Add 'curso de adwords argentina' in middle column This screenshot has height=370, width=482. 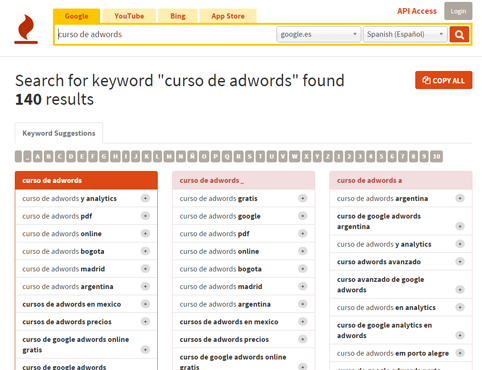coord(303,304)
